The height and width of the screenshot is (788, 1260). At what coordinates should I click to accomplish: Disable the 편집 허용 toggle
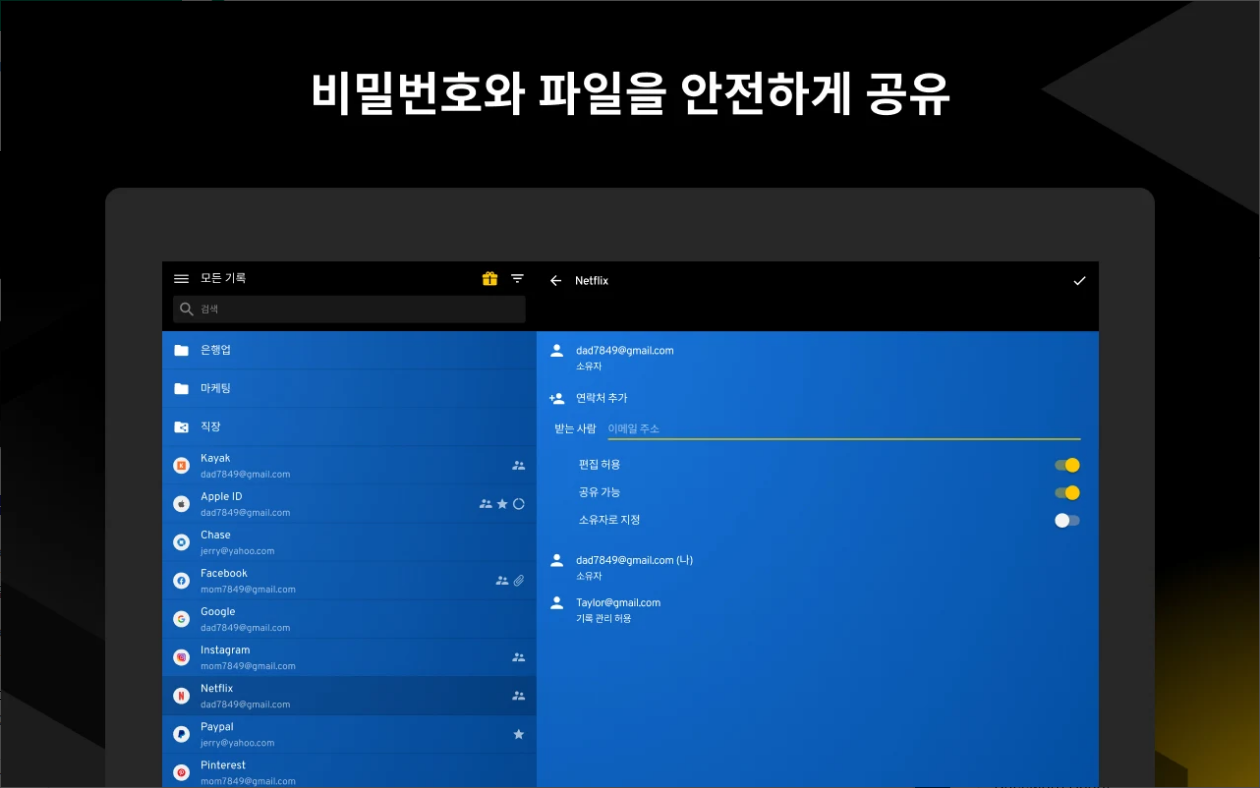pos(1068,464)
